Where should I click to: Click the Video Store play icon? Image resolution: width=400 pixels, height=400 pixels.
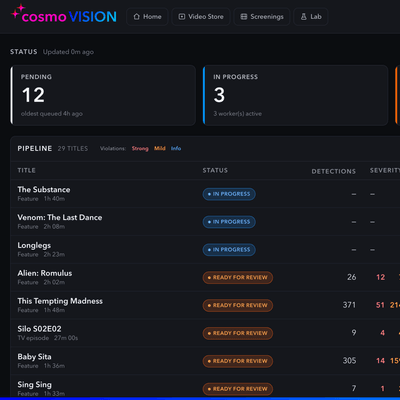[x=182, y=17]
